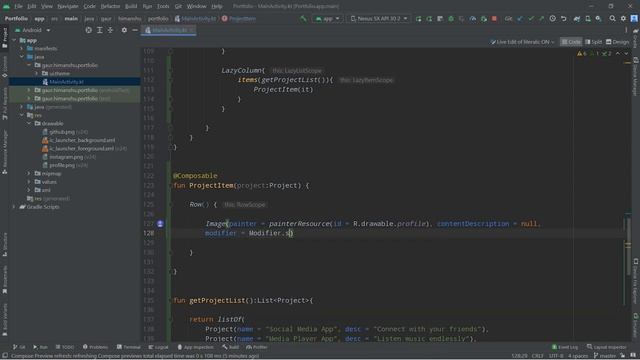
Task: Open the Problems tool window button
Action: [x=95, y=347]
